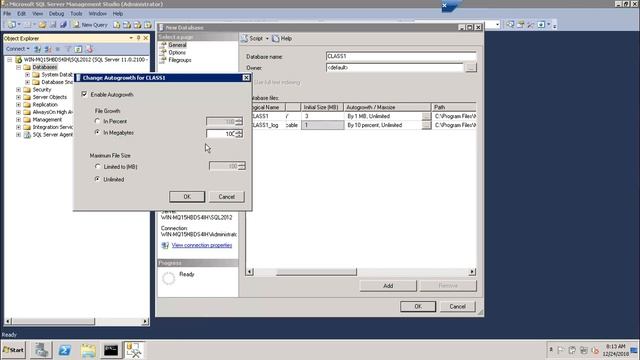640x360 pixels.
Task: Open the File menu
Action: point(7,13)
